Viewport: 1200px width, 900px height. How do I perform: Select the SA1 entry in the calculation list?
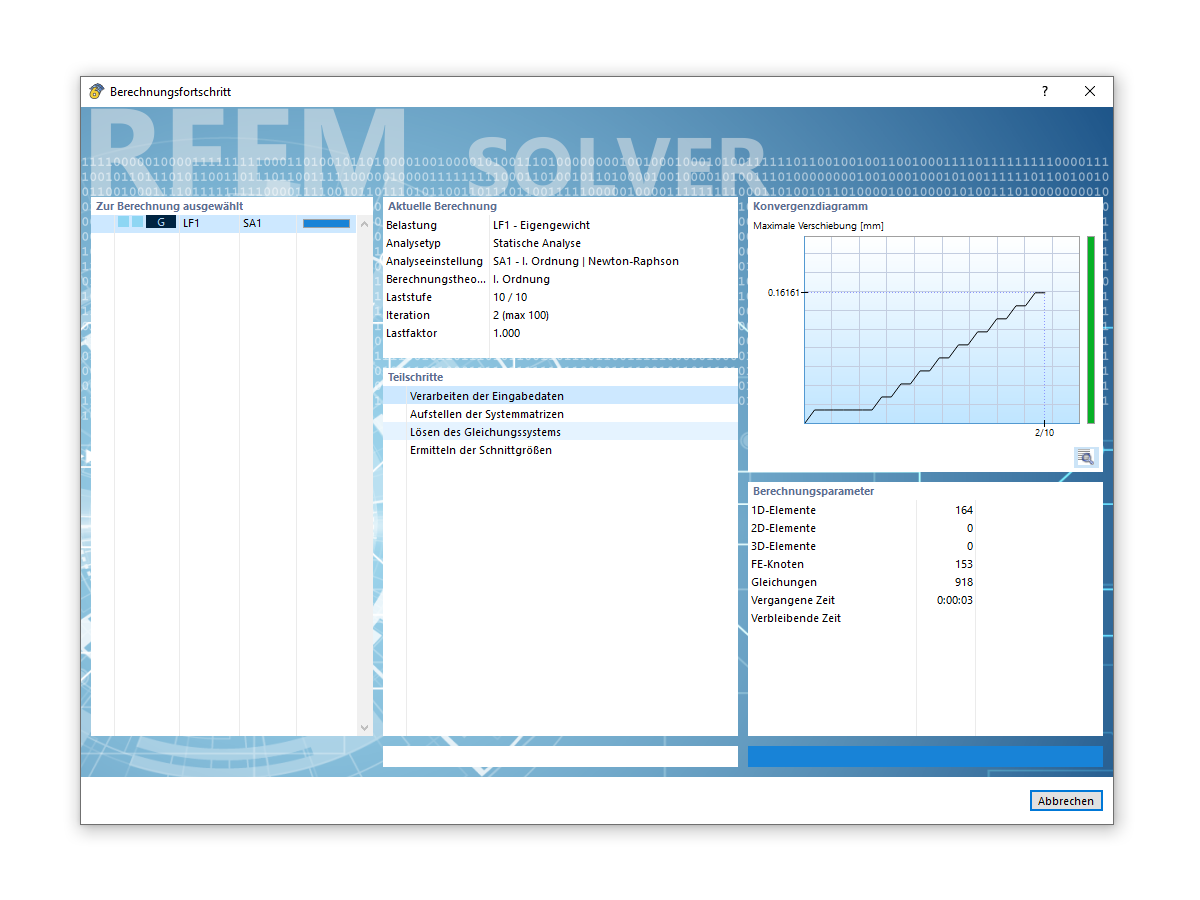point(251,223)
